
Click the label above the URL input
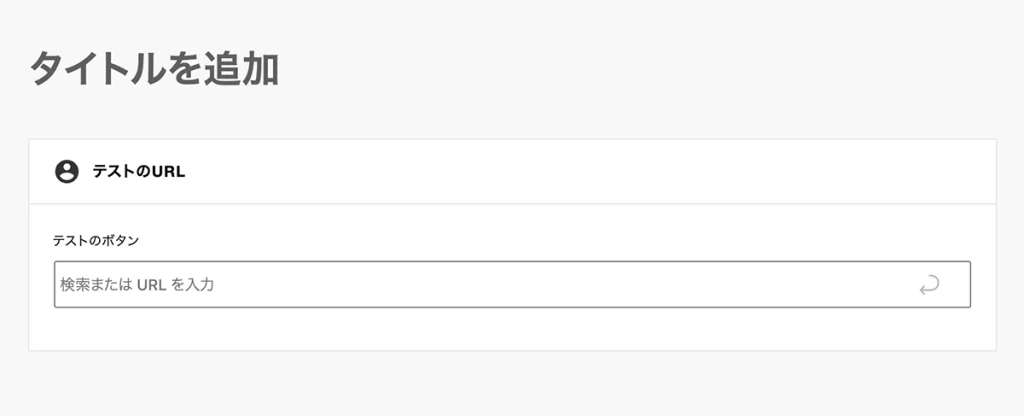96,240
